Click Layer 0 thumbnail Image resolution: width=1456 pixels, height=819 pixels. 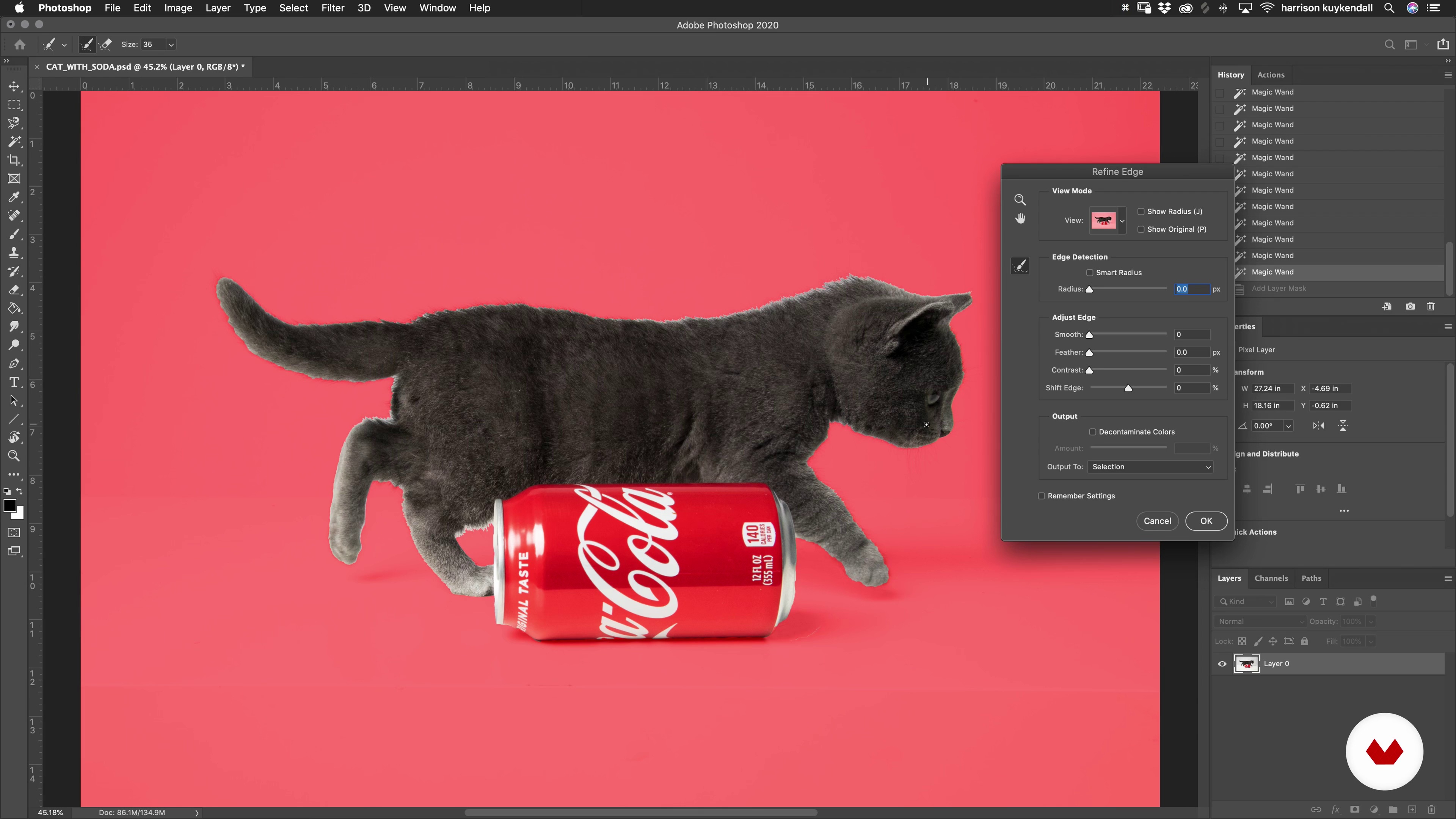click(1247, 664)
